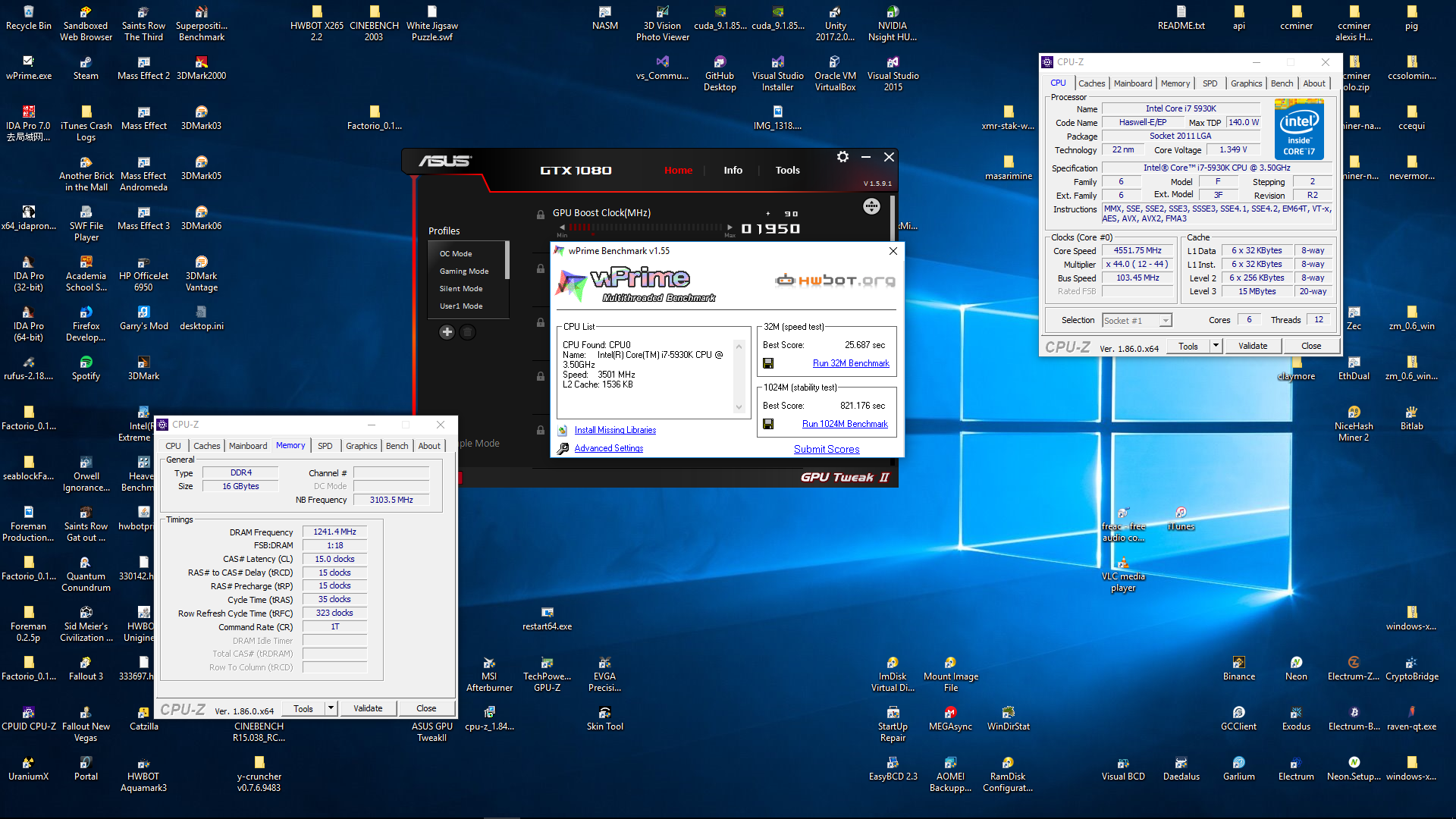This screenshot has height=819, width=1456.
Task: Open Bench tab in CPU-Z Memory window
Action: point(397,446)
